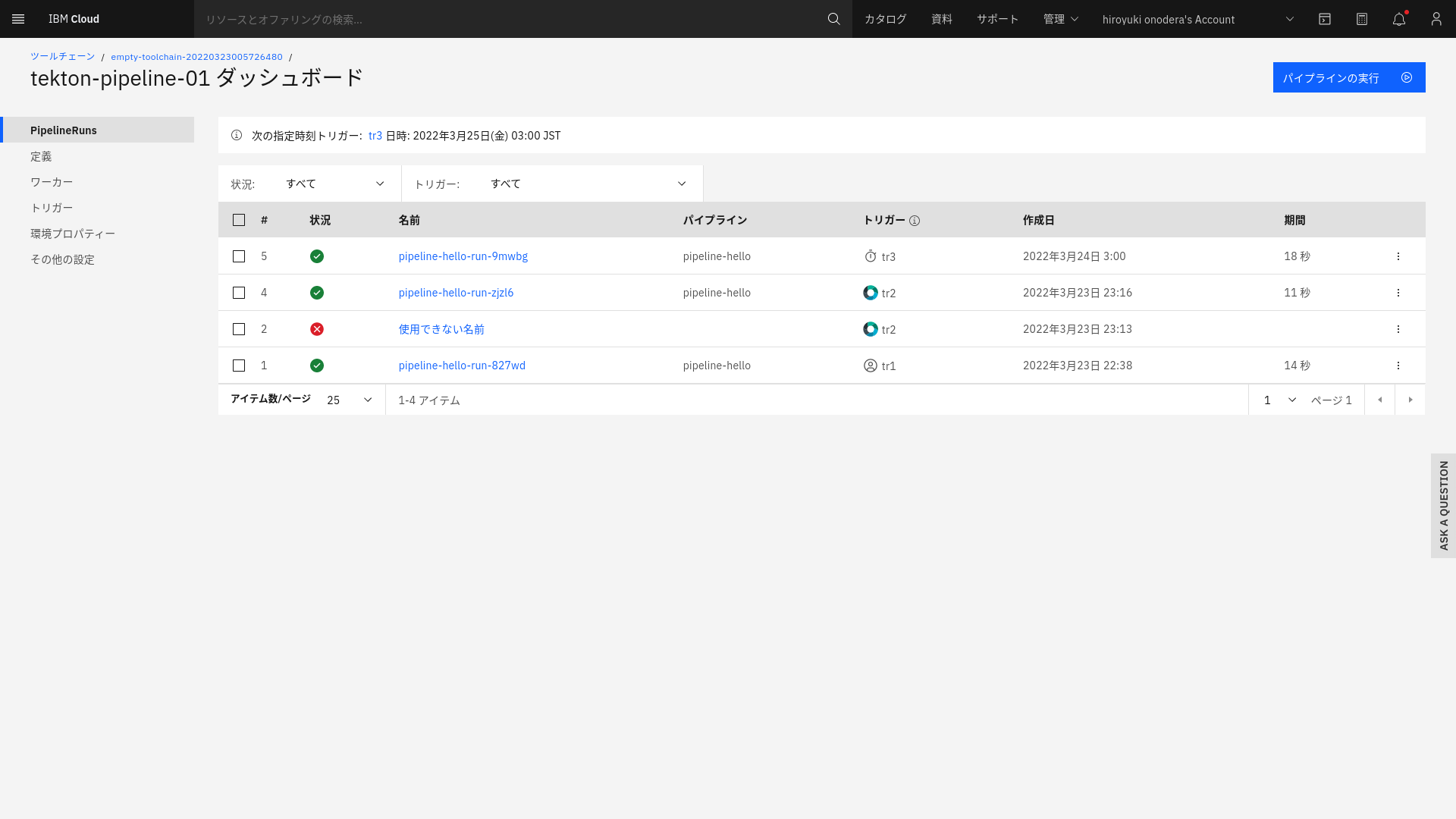Open the overflow menu for pipeline-hello-run-9mwbg
1456x819 pixels.
1398,256
